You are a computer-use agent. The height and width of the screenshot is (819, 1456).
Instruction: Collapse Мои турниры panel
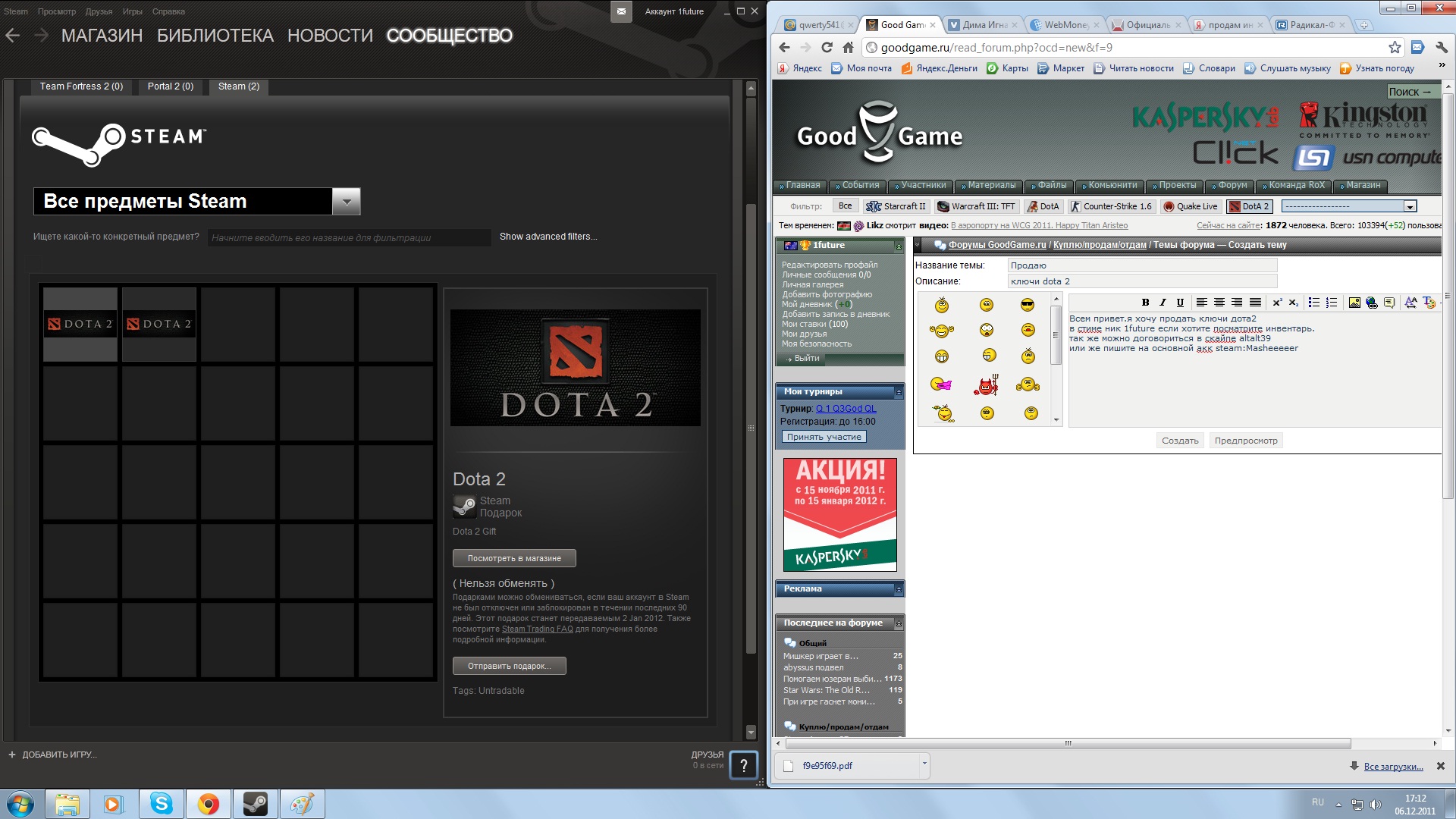[899, 392]
